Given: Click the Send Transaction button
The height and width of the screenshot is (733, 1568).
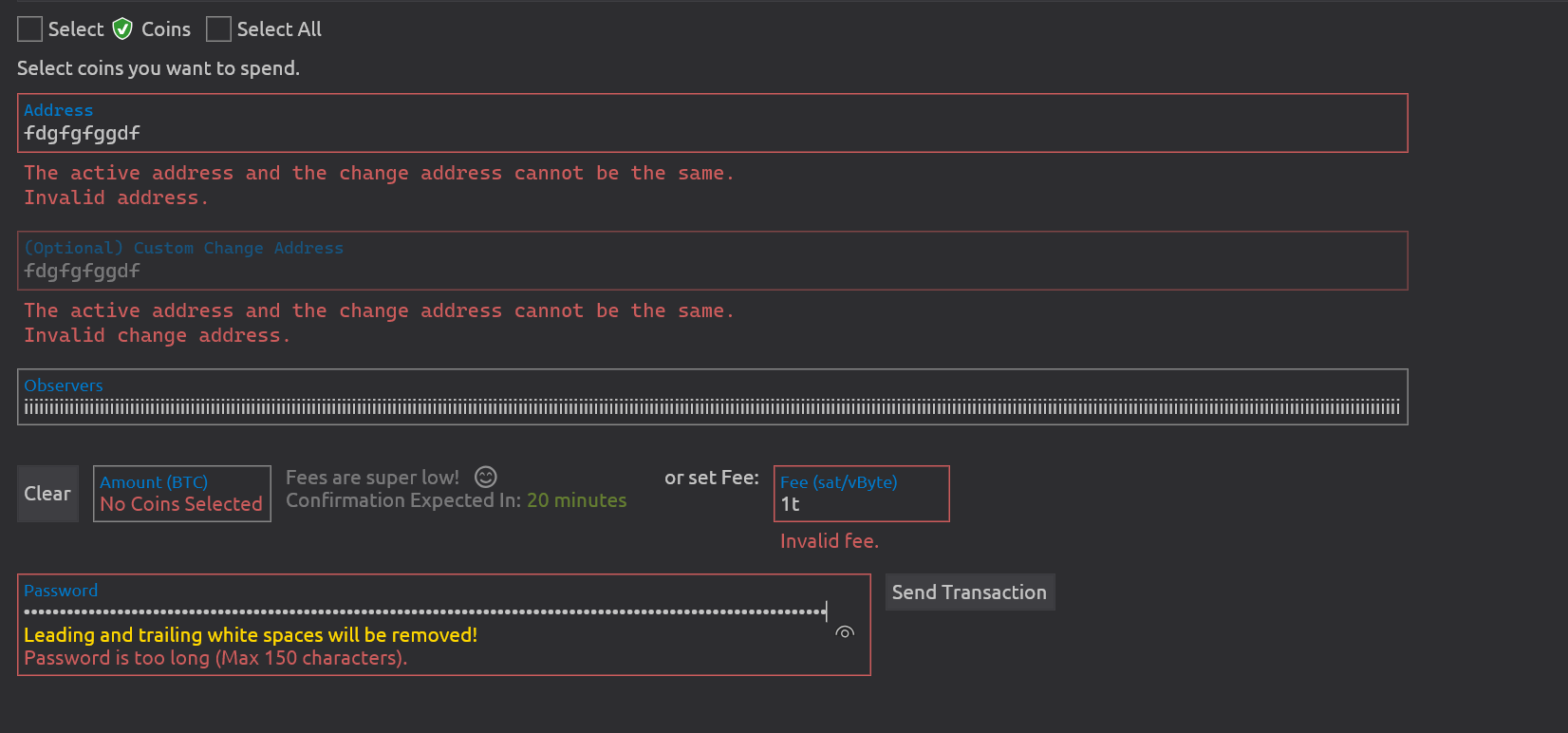Looking at the screenshot, I should click(969, 592).
